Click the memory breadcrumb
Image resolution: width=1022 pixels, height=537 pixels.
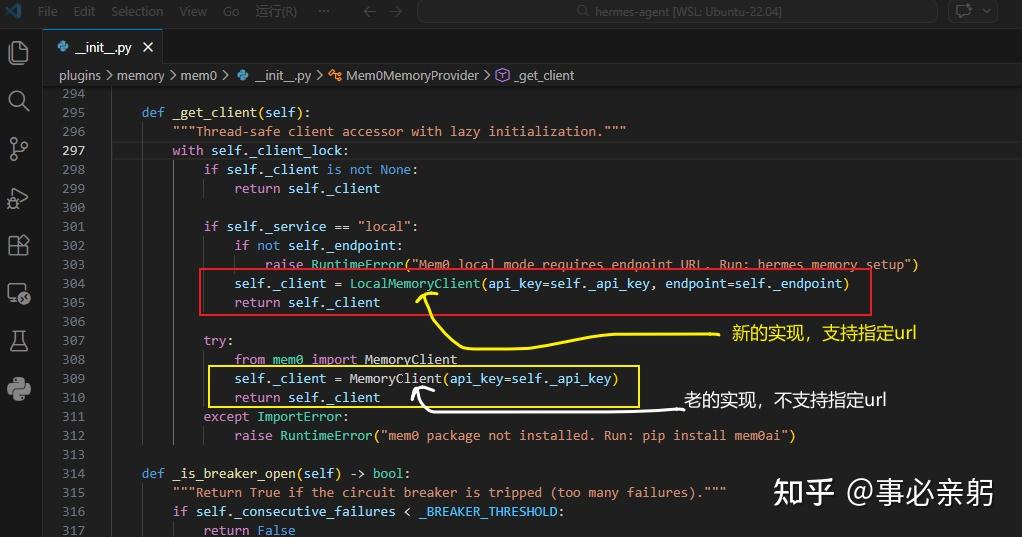pyautogui.click(x=140, y=76)
